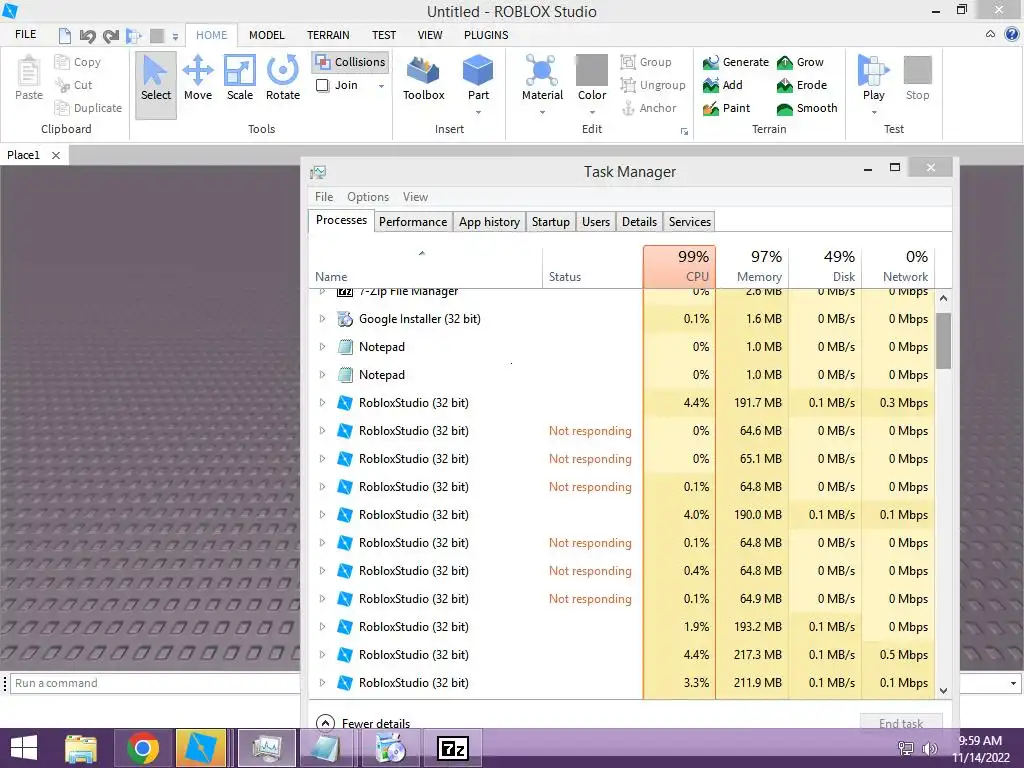Expand the RobloxStudio row using 191.7 MB
The height and width of the screenshot is (768, 1024).
click(322, 403)
